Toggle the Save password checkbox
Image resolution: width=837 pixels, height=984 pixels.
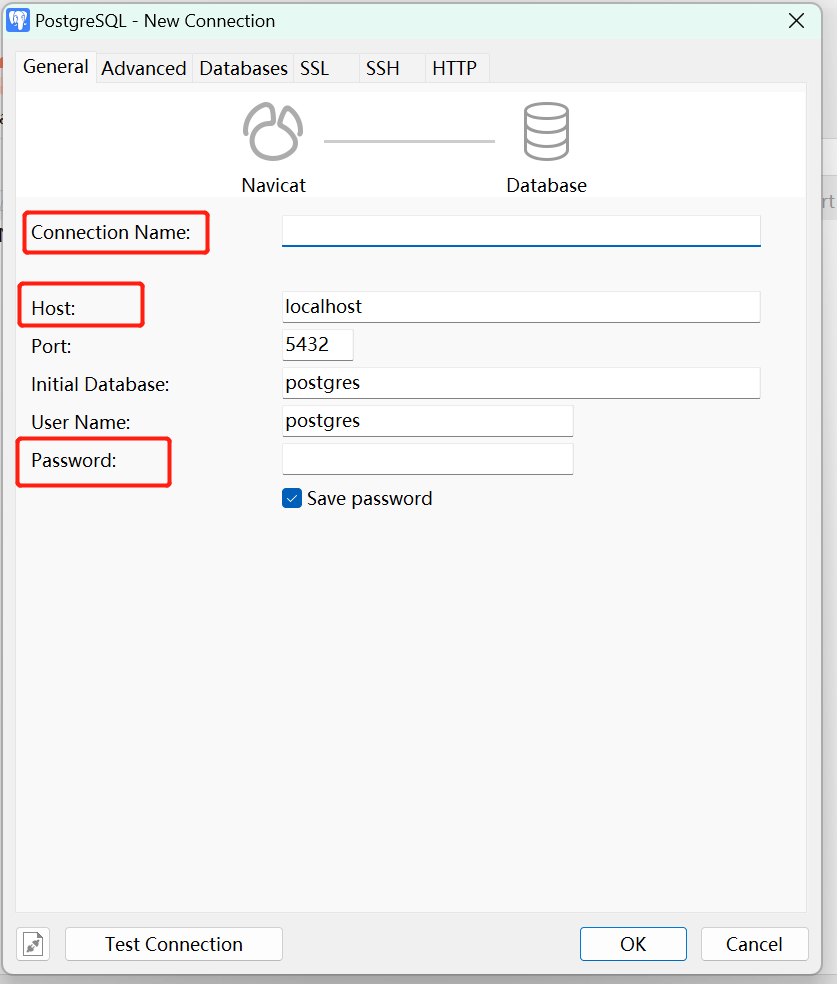pos(292,498)
